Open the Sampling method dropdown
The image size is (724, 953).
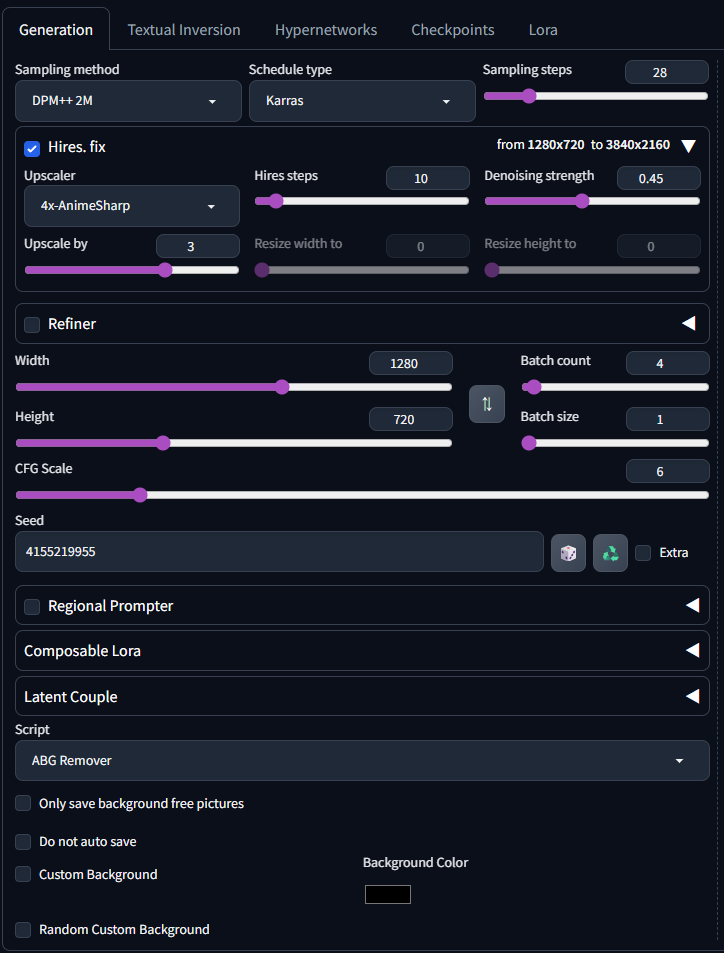tap(129, 101)
